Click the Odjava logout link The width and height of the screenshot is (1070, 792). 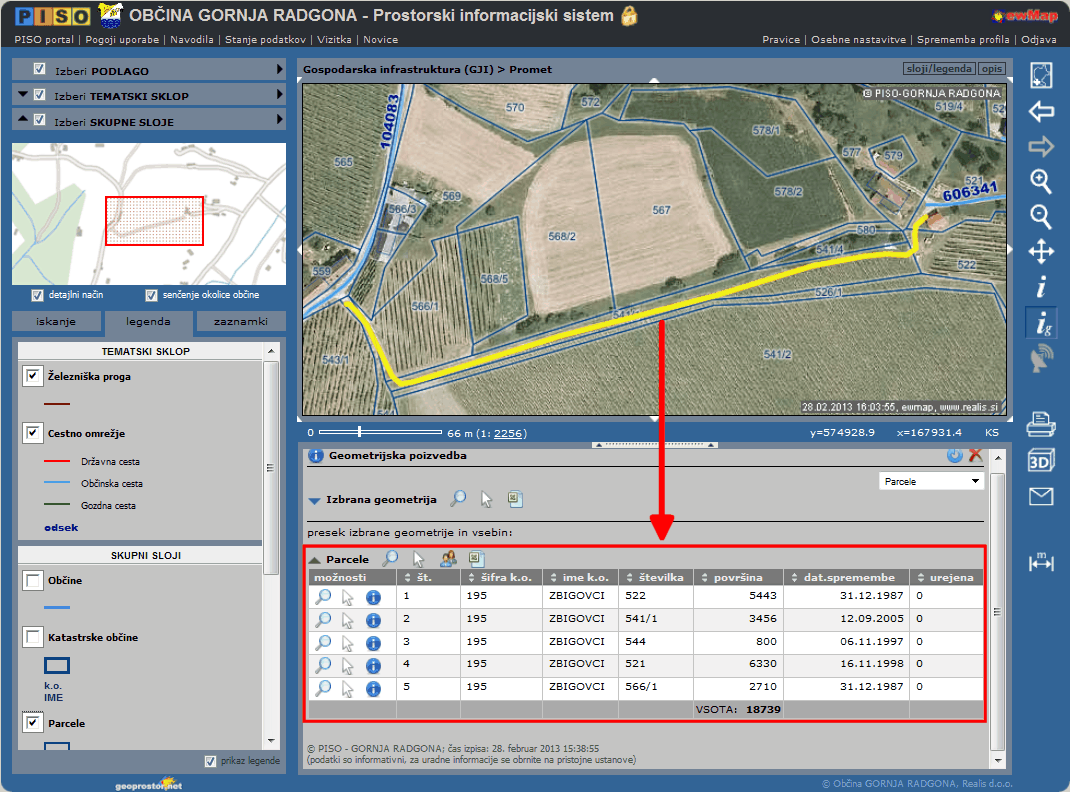pyautogui.click(x=1040, y=40)
